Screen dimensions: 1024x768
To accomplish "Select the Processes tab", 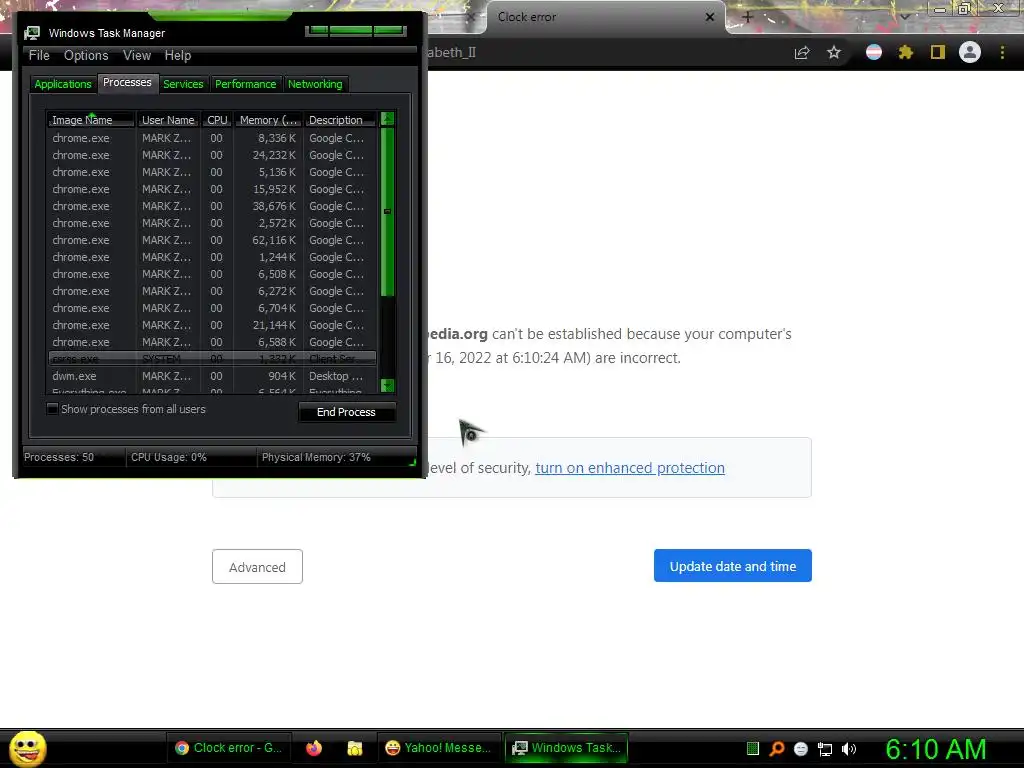I will tap(127, 83).
